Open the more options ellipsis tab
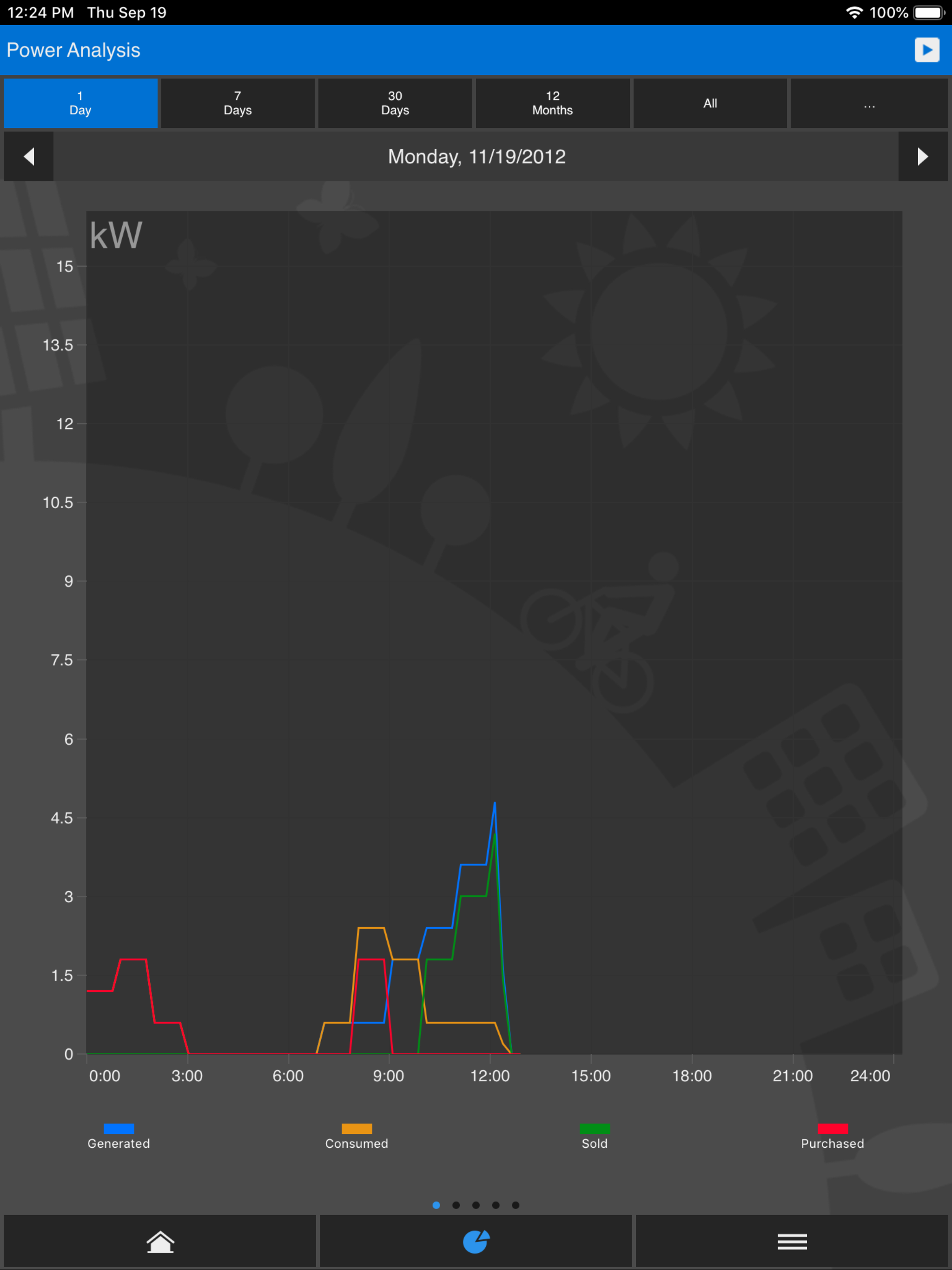Image resolution: width=952 pixels, height=1270 pixels. coord(869,103)
